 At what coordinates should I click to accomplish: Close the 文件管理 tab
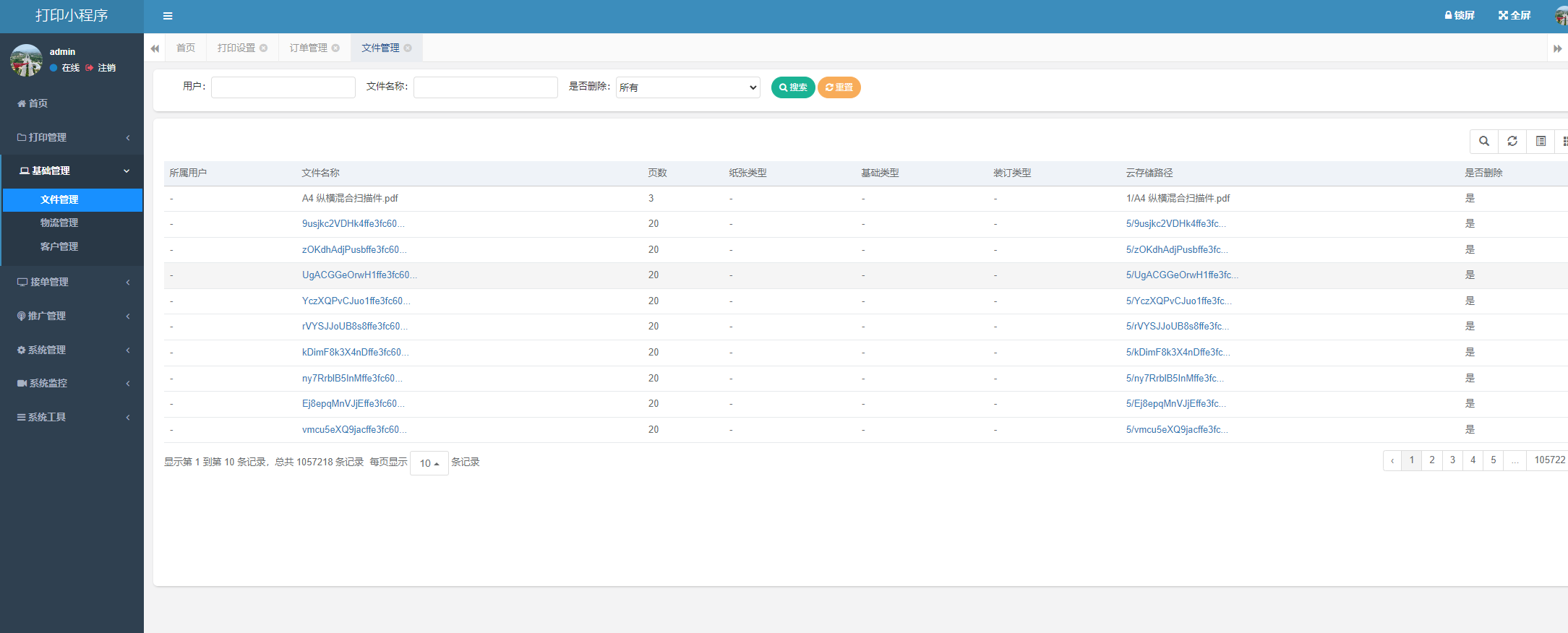click(408, 48)
